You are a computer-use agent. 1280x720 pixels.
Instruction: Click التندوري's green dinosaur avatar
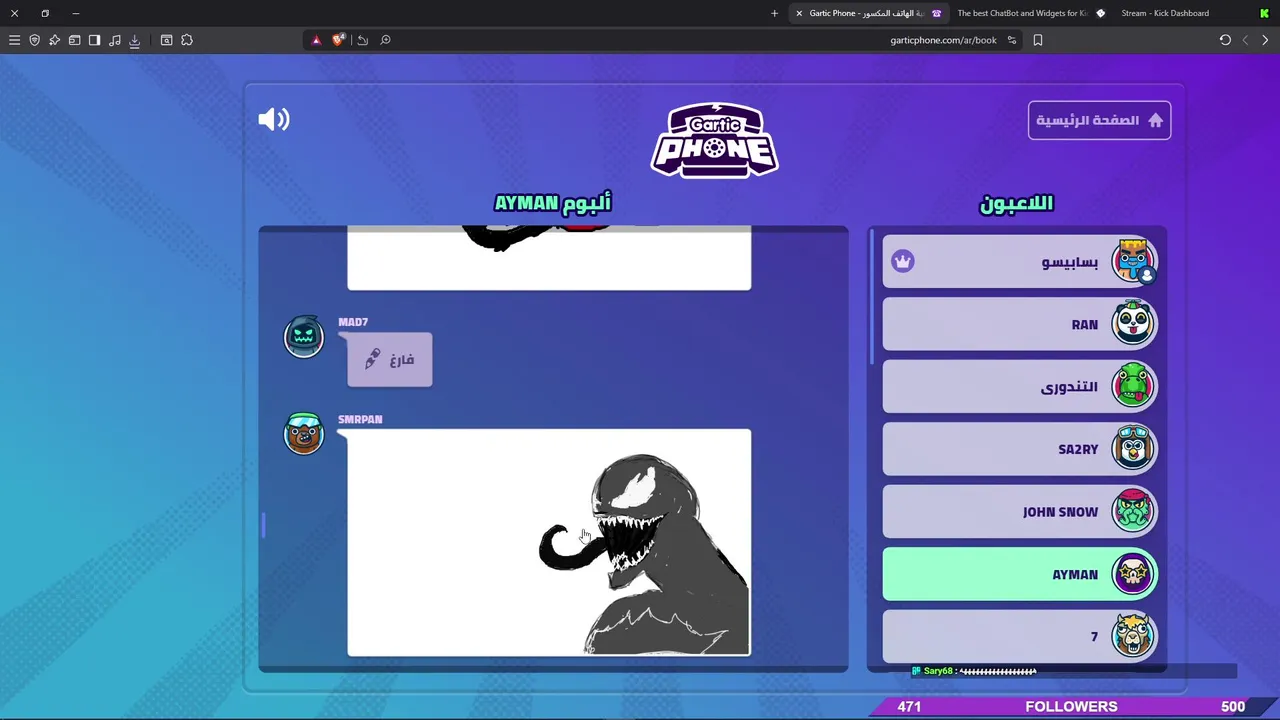[1133, 386]
